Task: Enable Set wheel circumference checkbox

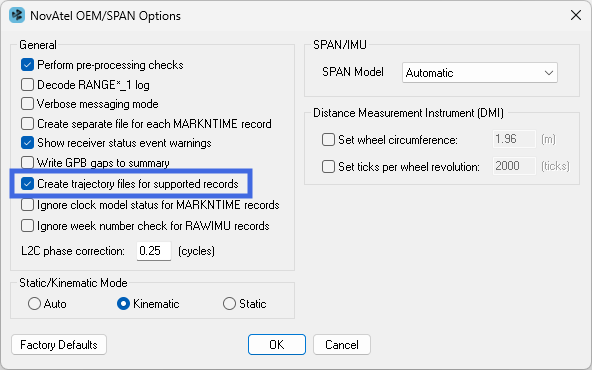Action: 328,139
